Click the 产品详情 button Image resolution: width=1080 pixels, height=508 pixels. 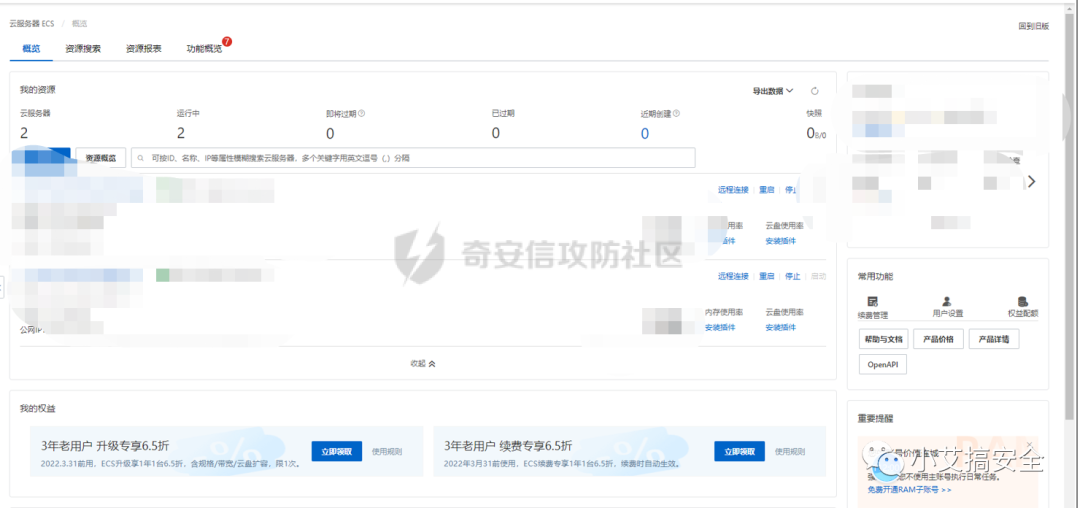coord(994,339)
